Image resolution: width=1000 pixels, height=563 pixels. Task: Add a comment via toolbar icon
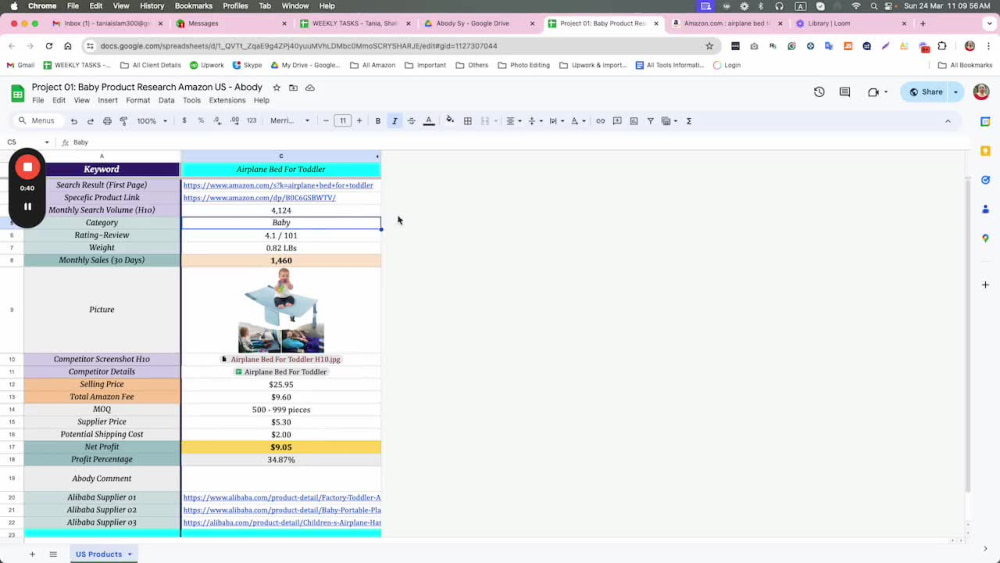pyautogui.click(x=617, y=121)
